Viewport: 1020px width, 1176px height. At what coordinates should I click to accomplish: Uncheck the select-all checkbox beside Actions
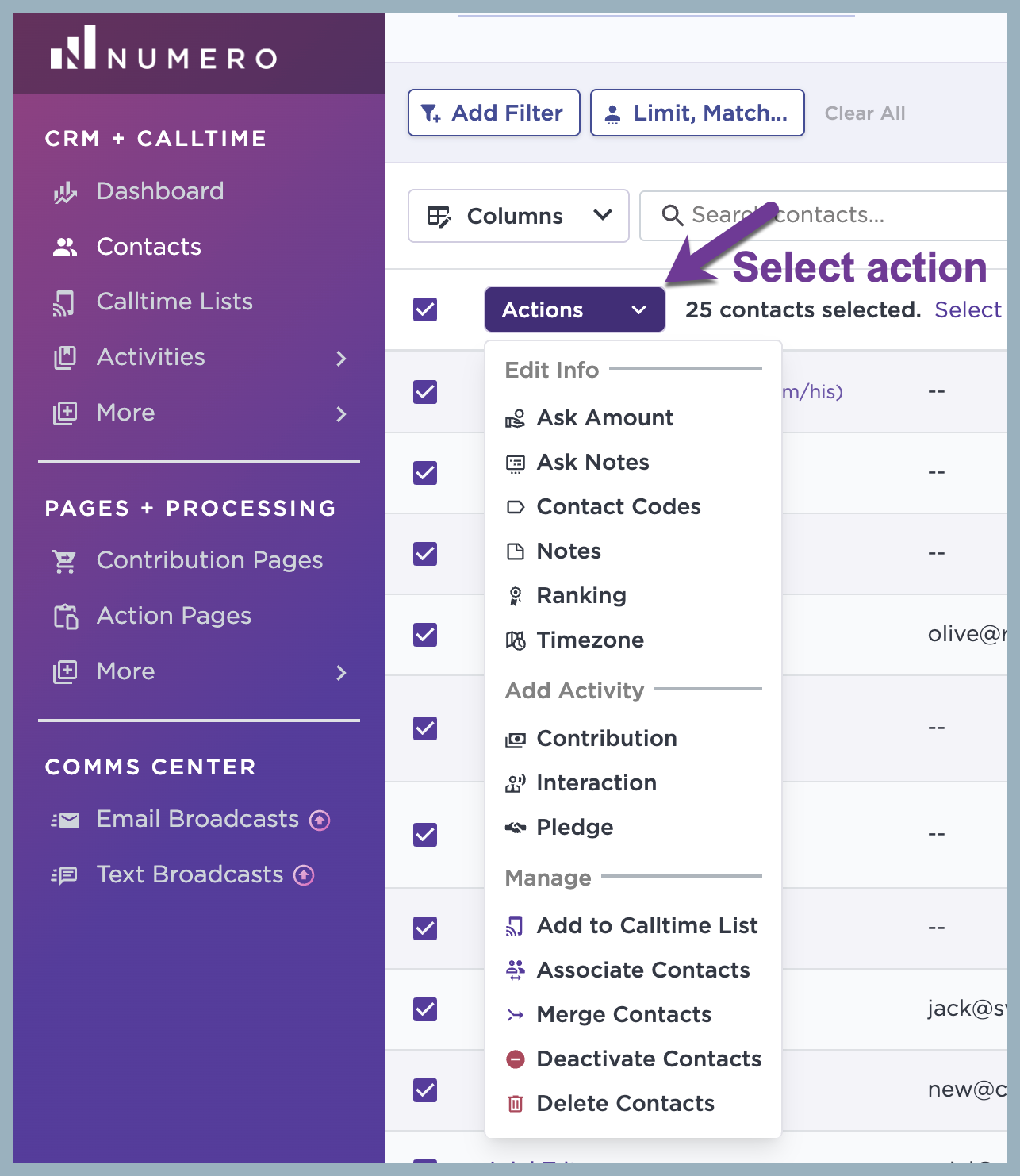tap(425, 309)
